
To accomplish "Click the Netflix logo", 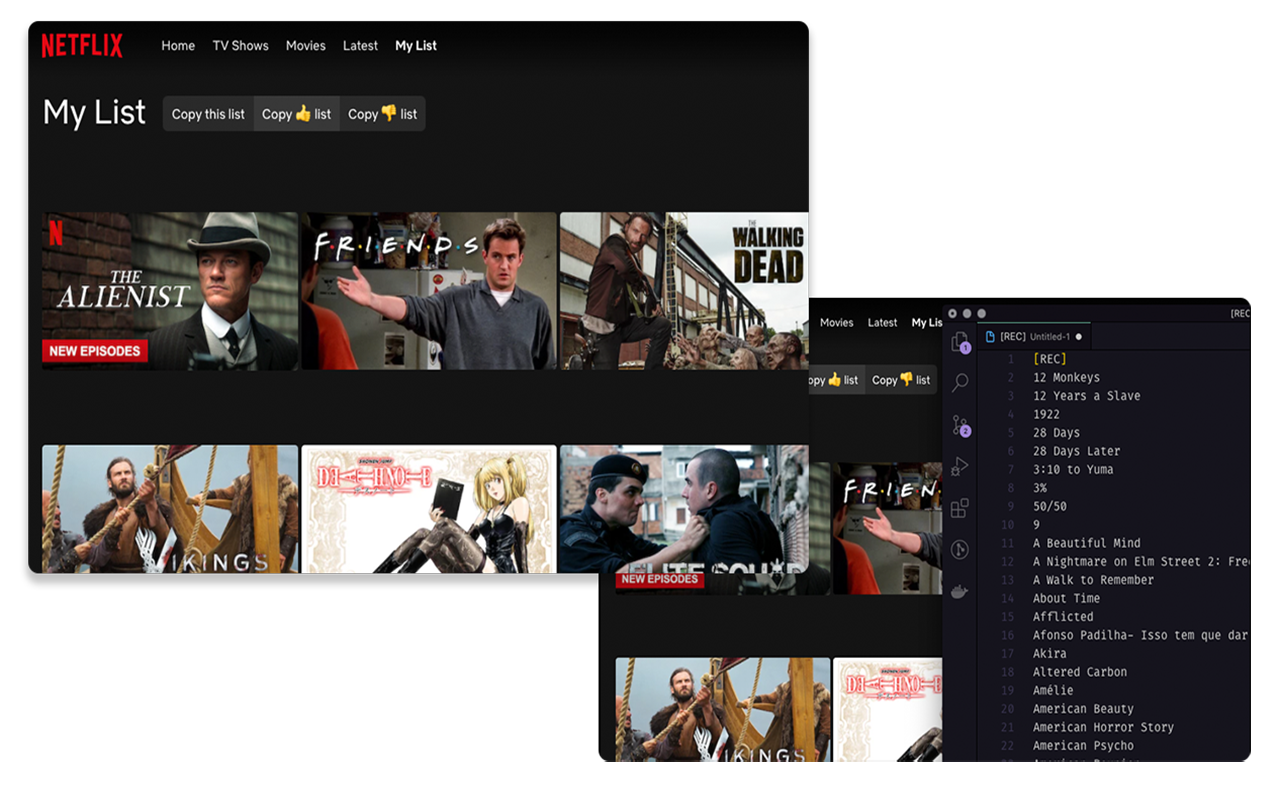I will click(82, 46).
